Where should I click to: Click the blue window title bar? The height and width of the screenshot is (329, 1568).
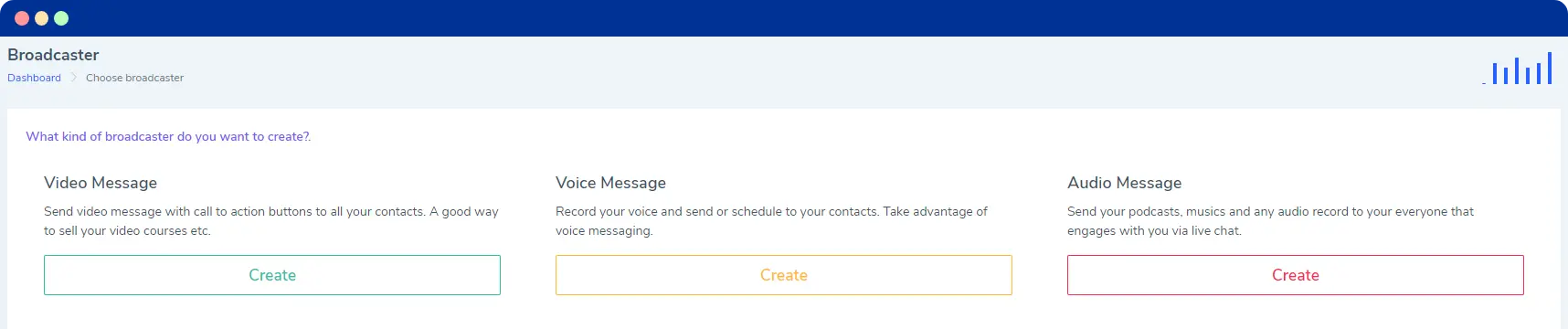[784, 18]
